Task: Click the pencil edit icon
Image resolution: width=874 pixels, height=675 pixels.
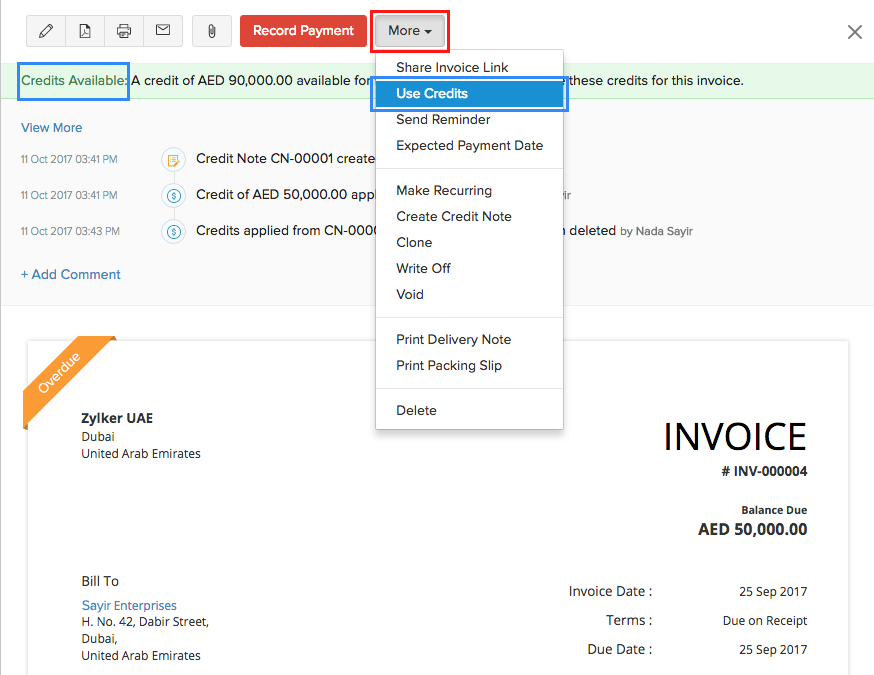Action: 46,31
